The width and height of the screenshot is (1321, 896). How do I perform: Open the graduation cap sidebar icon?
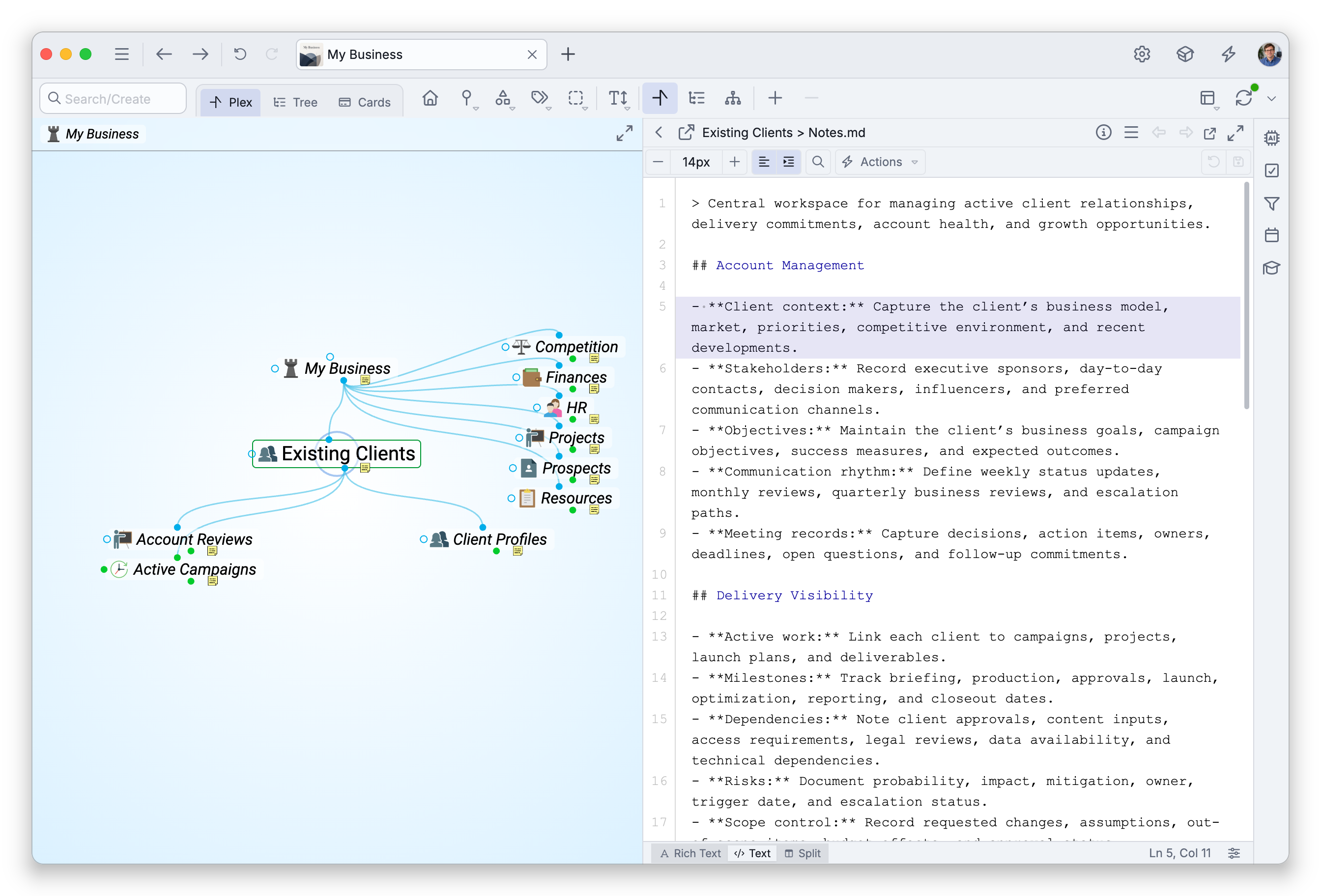[x=1271, y=268]
